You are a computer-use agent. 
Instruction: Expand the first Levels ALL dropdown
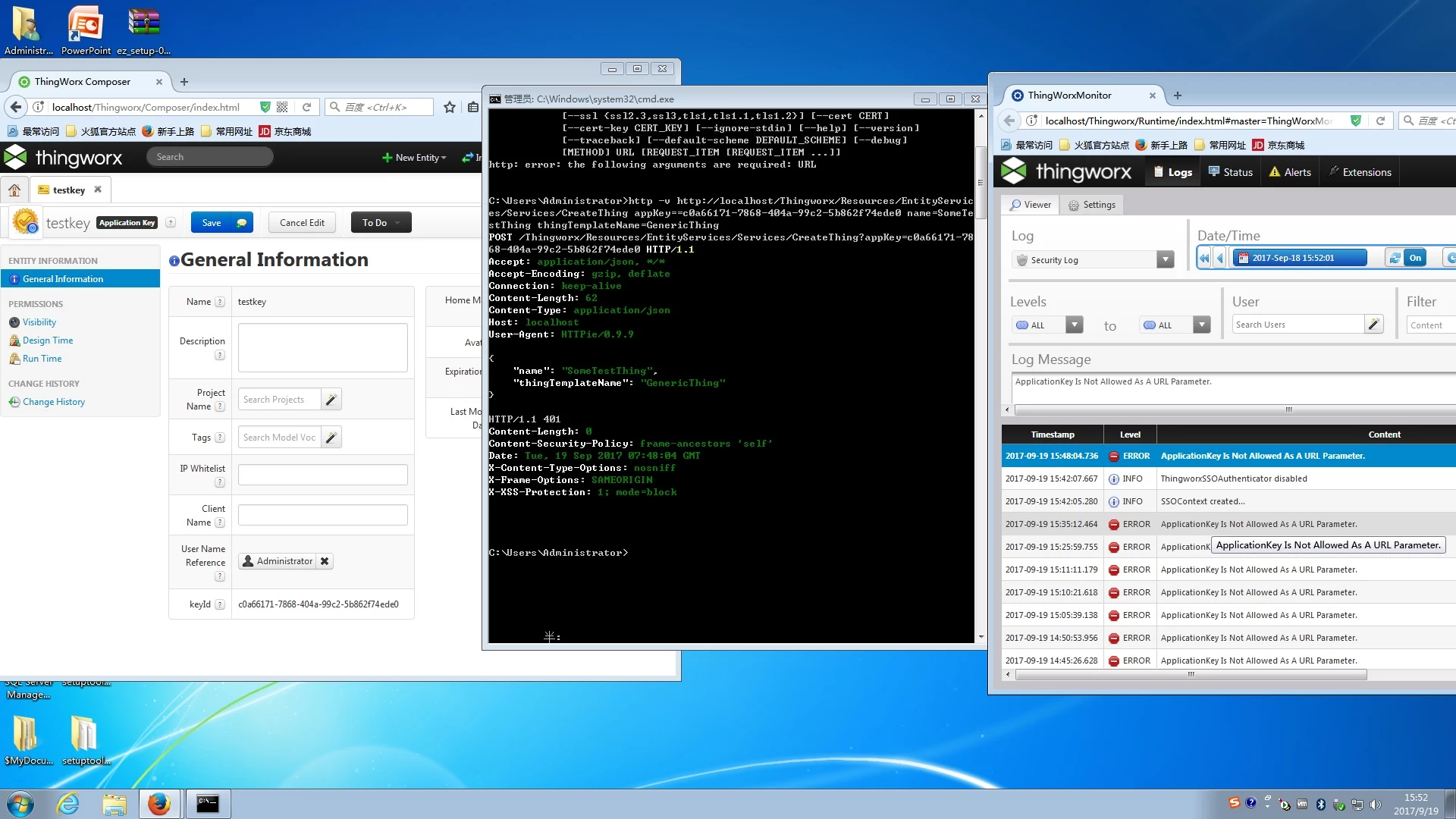tap(1075, 325)
